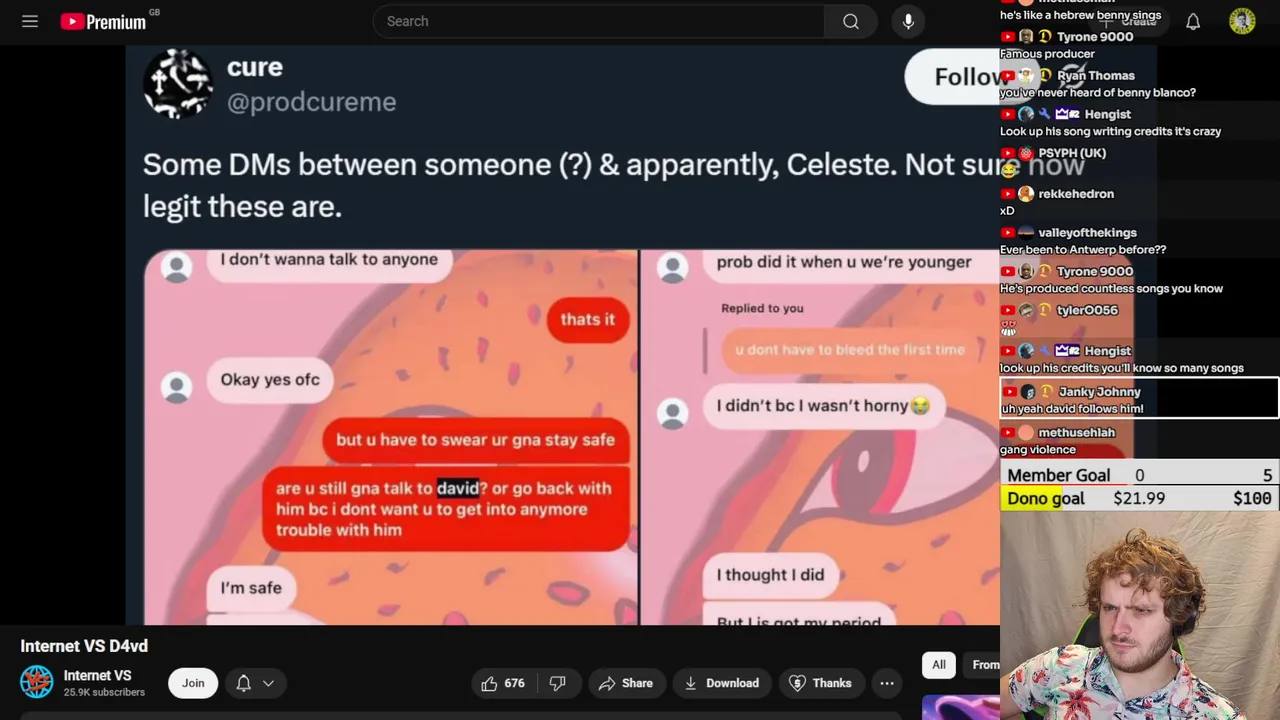Click into the Search input field
The image size is (1280, 720).
coord(598,21)
